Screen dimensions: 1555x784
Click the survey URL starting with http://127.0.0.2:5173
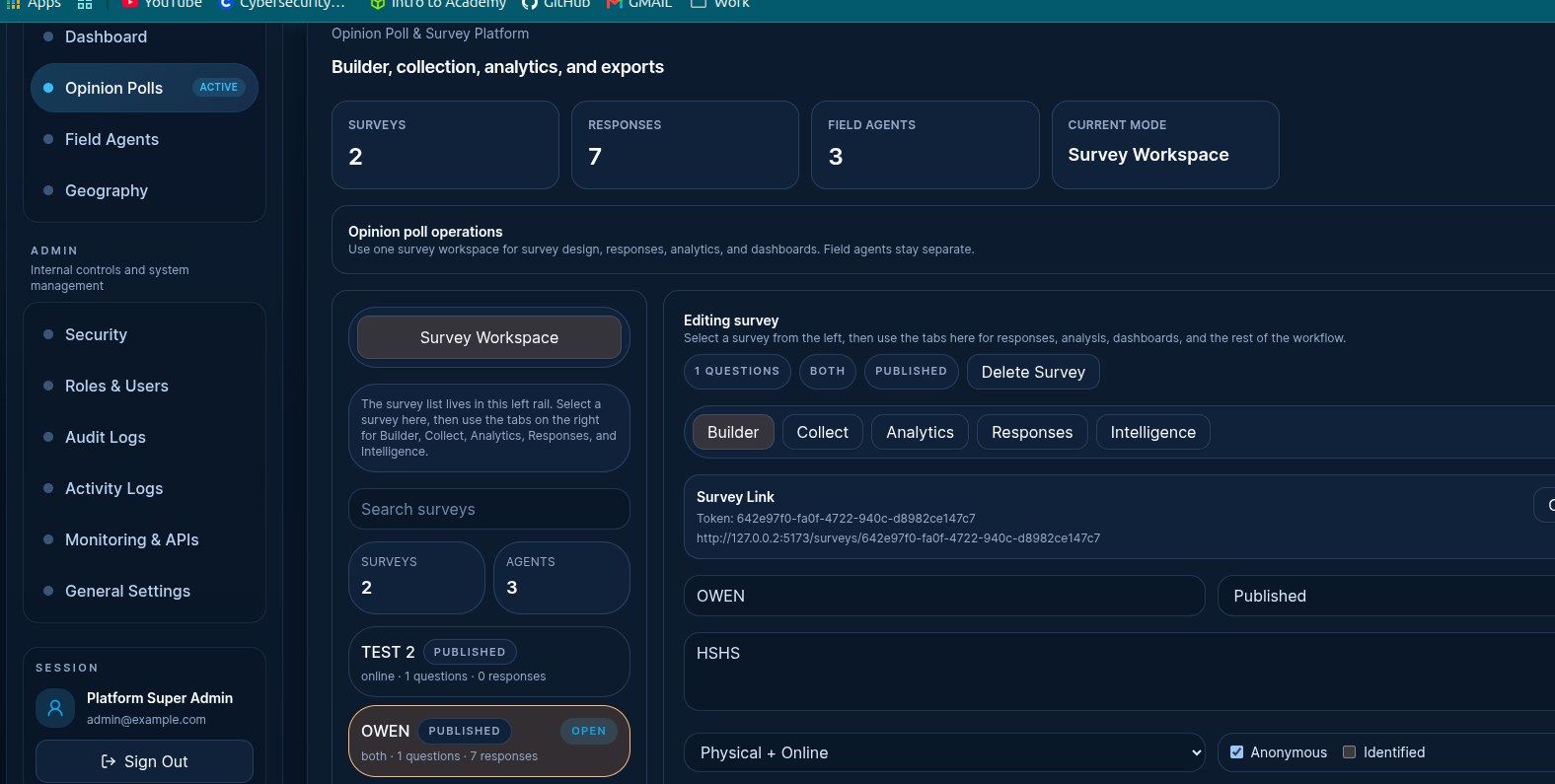click(x=898, y=538)
